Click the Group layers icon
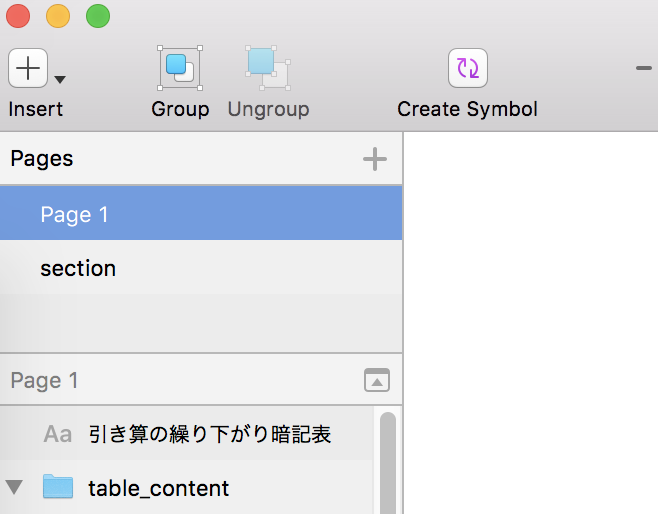The image size is (658, 514). [x=180, y=67]
